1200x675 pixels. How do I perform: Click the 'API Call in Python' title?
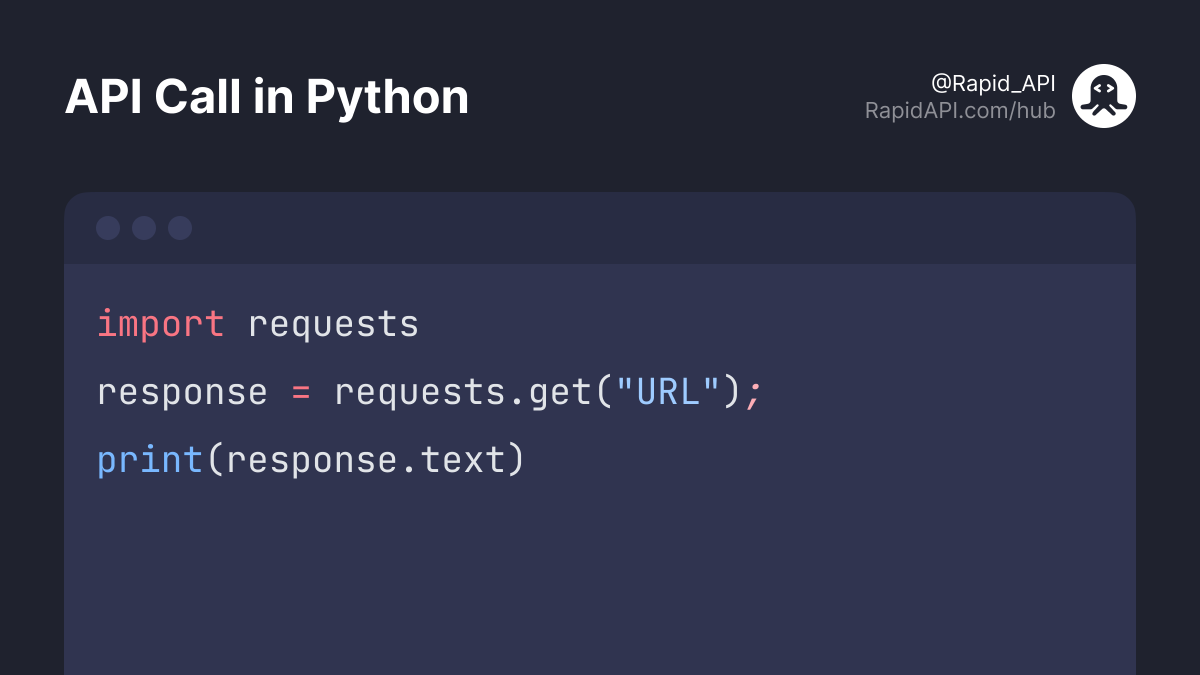267,98
